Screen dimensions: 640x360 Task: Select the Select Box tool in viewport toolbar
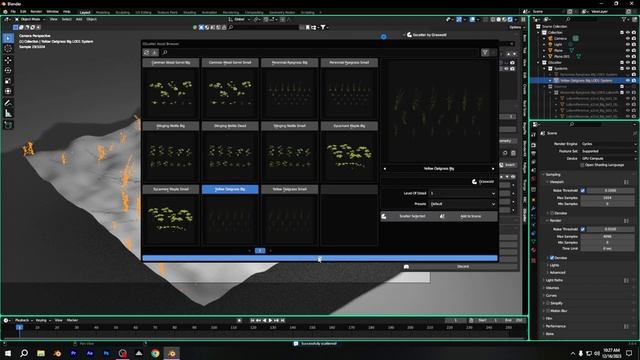tap(8, 38)
